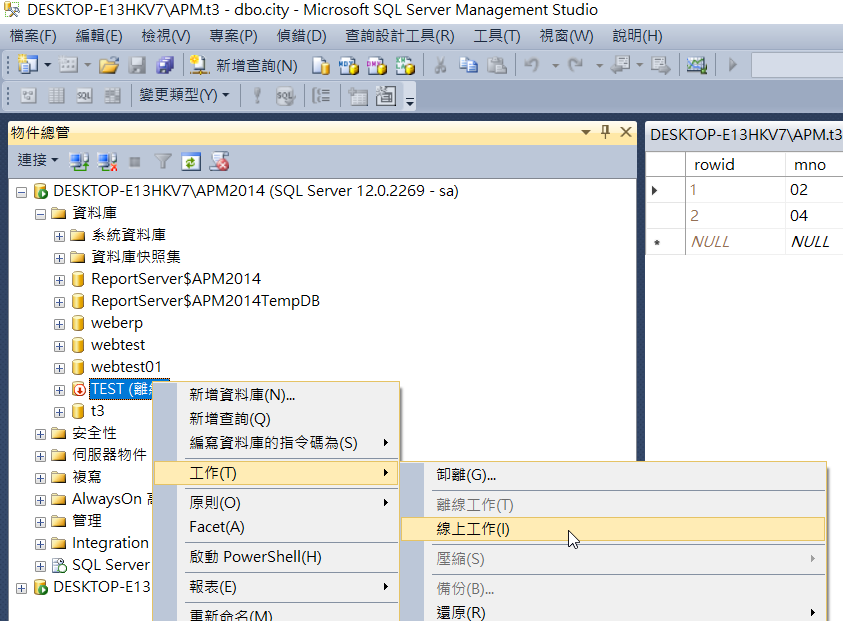Open Object Explorer window position dropdown arrow
Image resolution: width=843 pixels, height=621 pixels.
tap(586, 132)
